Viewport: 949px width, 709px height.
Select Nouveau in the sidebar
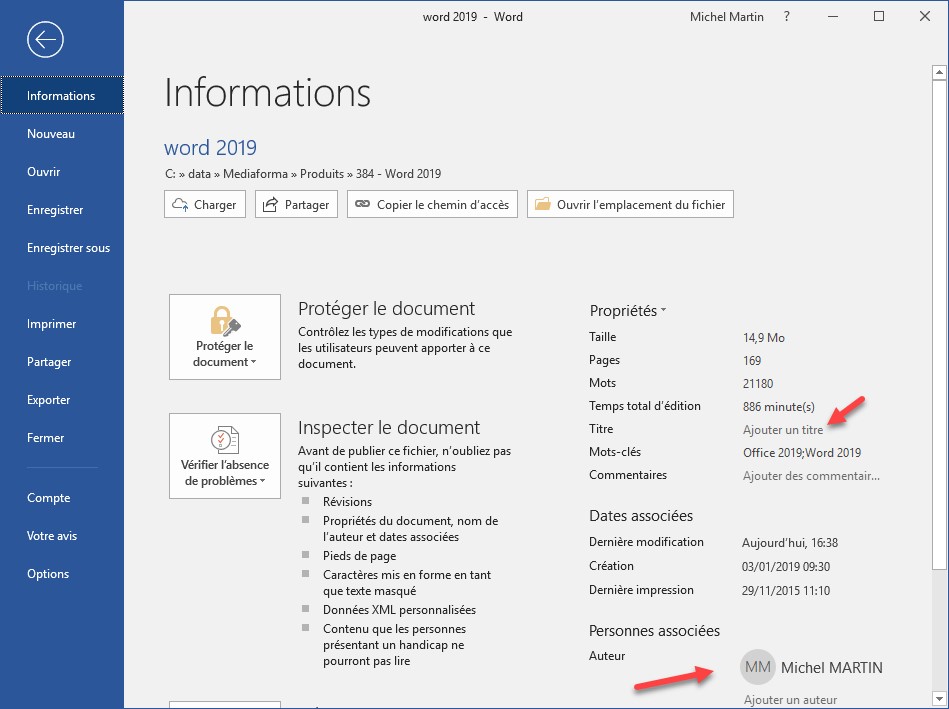51,134
